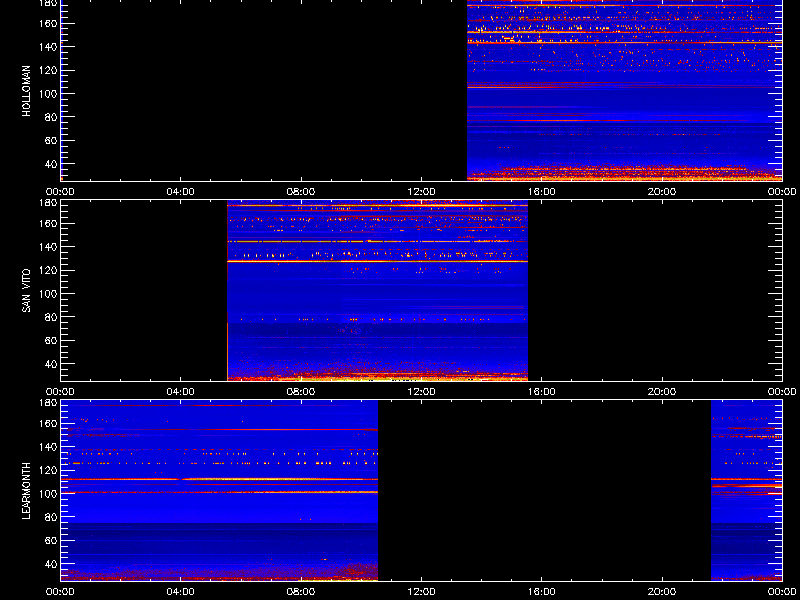Click San Vito's 60 frequency axis label
Viewport: 800px width, 600px height.
[51, 340]
